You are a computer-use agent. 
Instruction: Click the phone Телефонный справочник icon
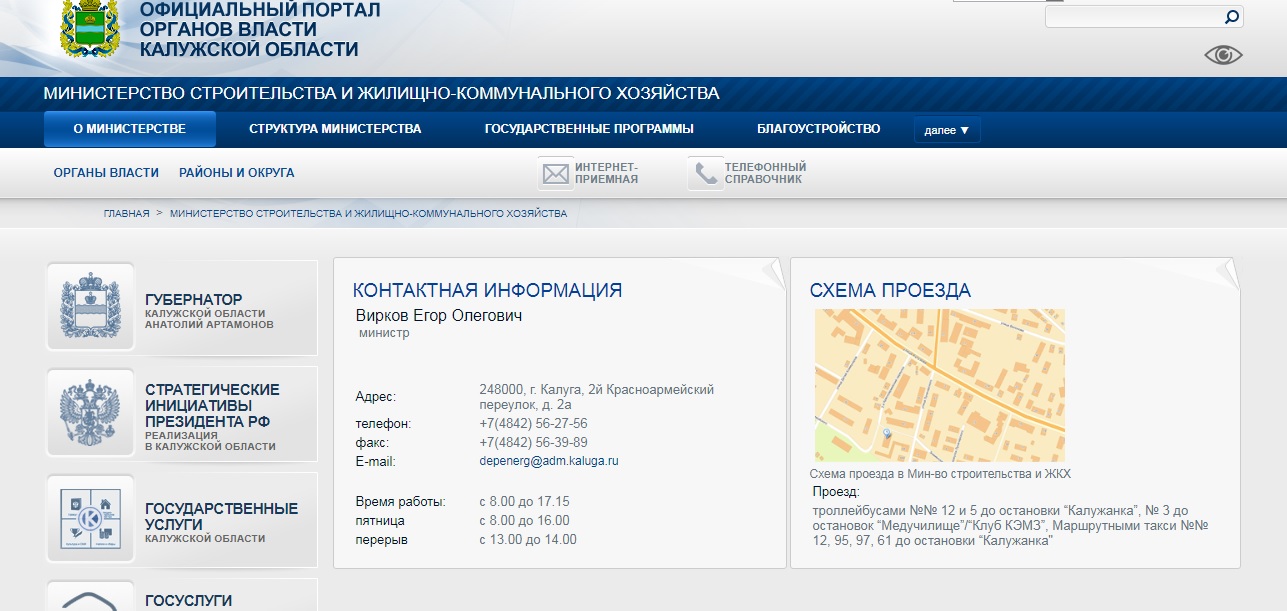click(x=706, y=174)
